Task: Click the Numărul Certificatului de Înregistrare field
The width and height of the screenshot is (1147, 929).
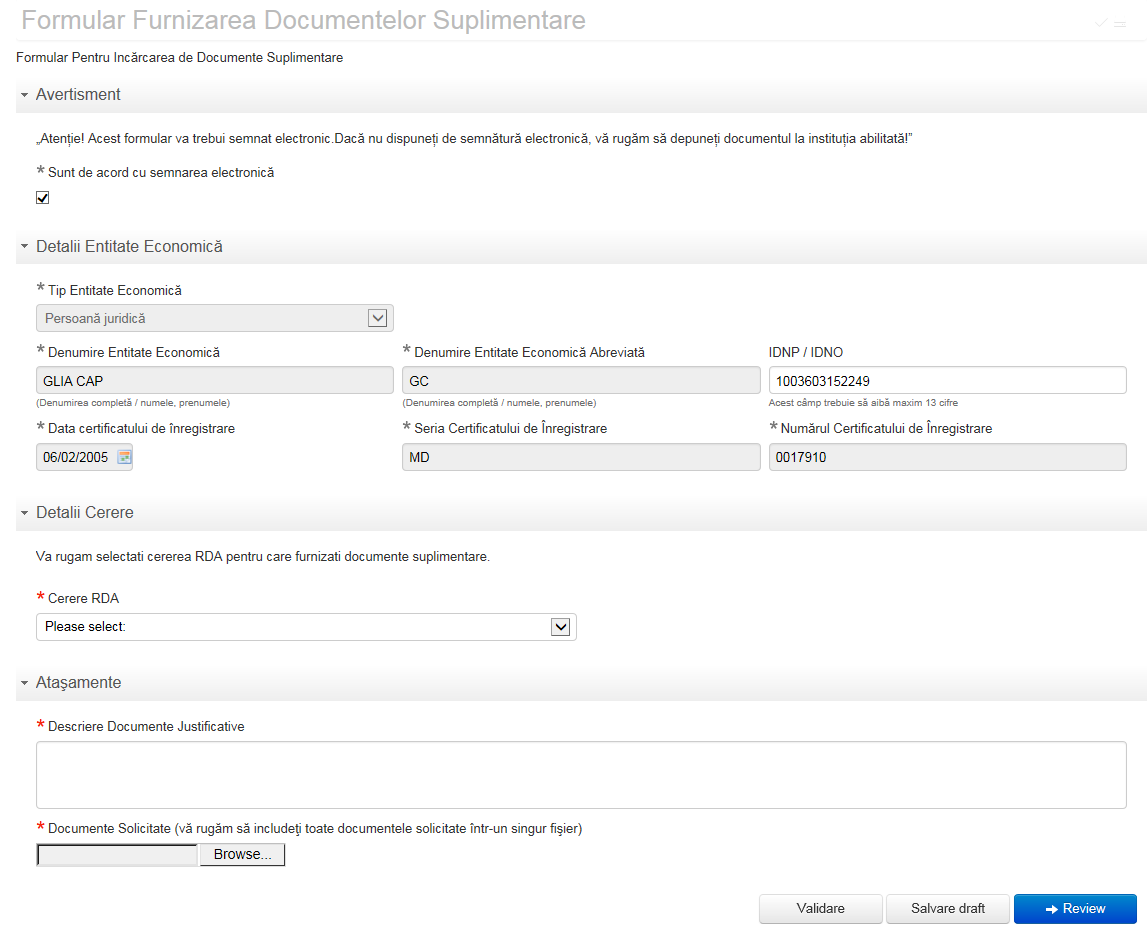Action: click(947, 457)
